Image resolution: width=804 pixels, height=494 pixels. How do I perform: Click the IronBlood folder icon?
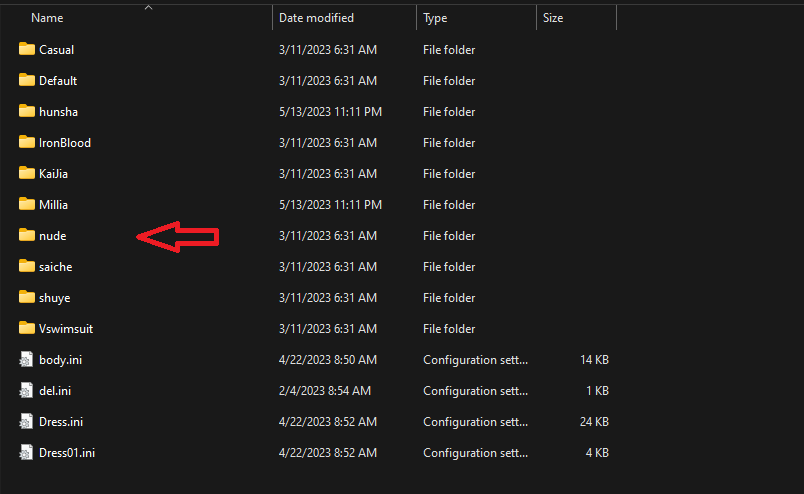27,142
